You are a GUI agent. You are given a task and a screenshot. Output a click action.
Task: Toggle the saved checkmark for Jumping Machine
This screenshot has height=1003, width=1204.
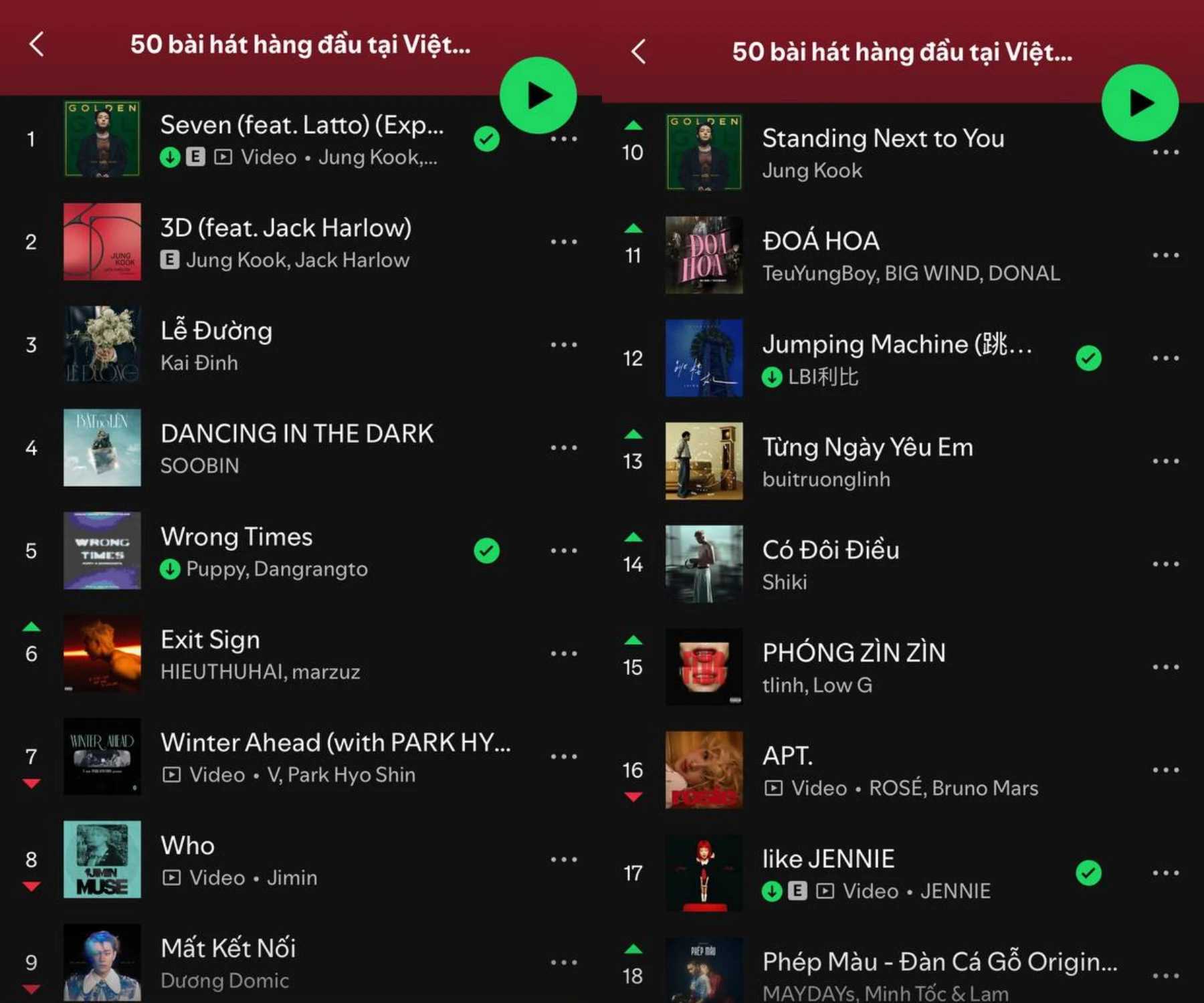pos(1088,358)
